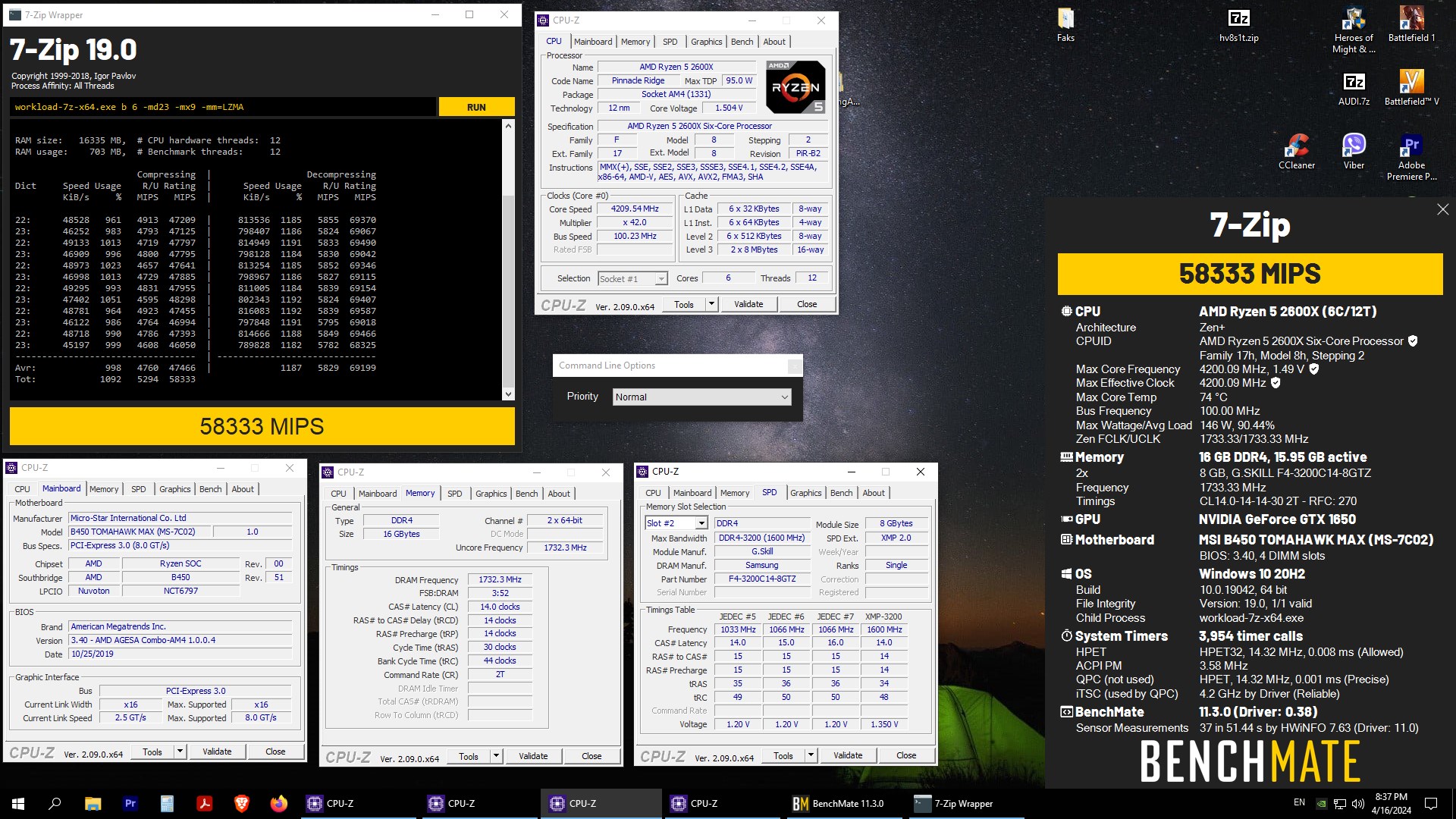Click the 7-Zip benchmark command line field
This screenshot has height=819, width=1456.
tap(224, 107)
